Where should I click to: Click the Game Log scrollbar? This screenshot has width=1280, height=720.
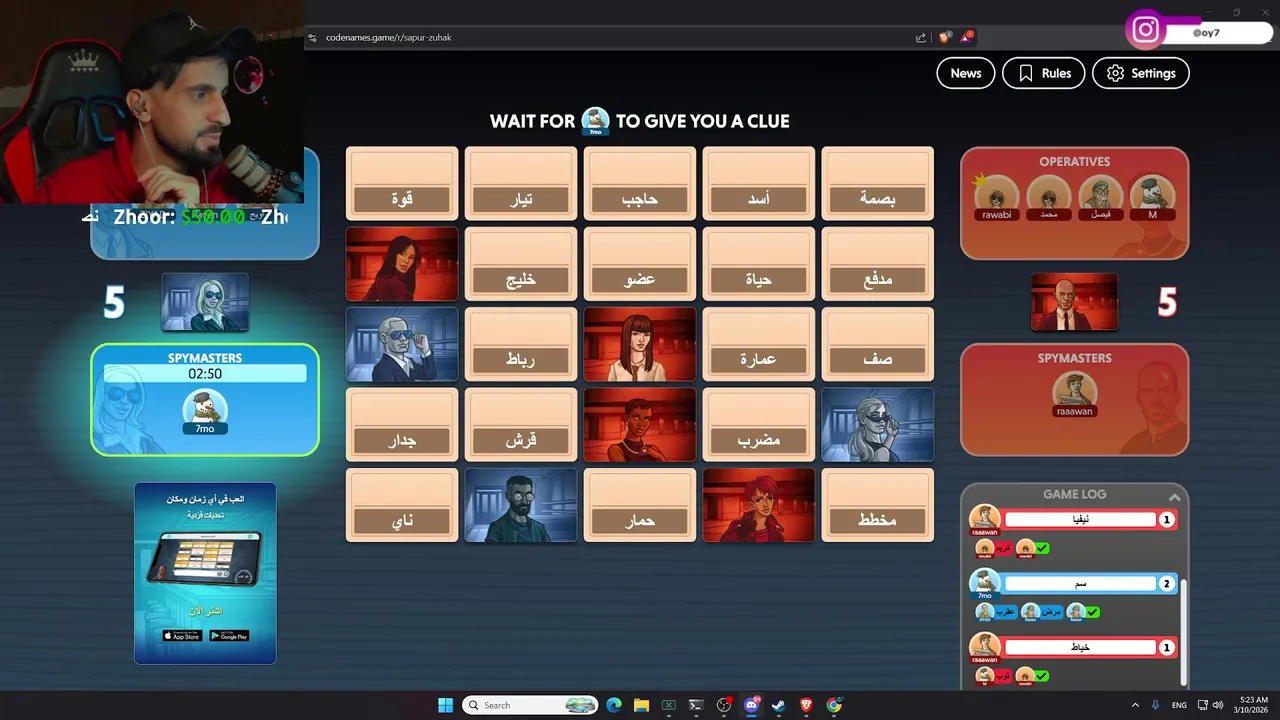[x=1185, y=630]
